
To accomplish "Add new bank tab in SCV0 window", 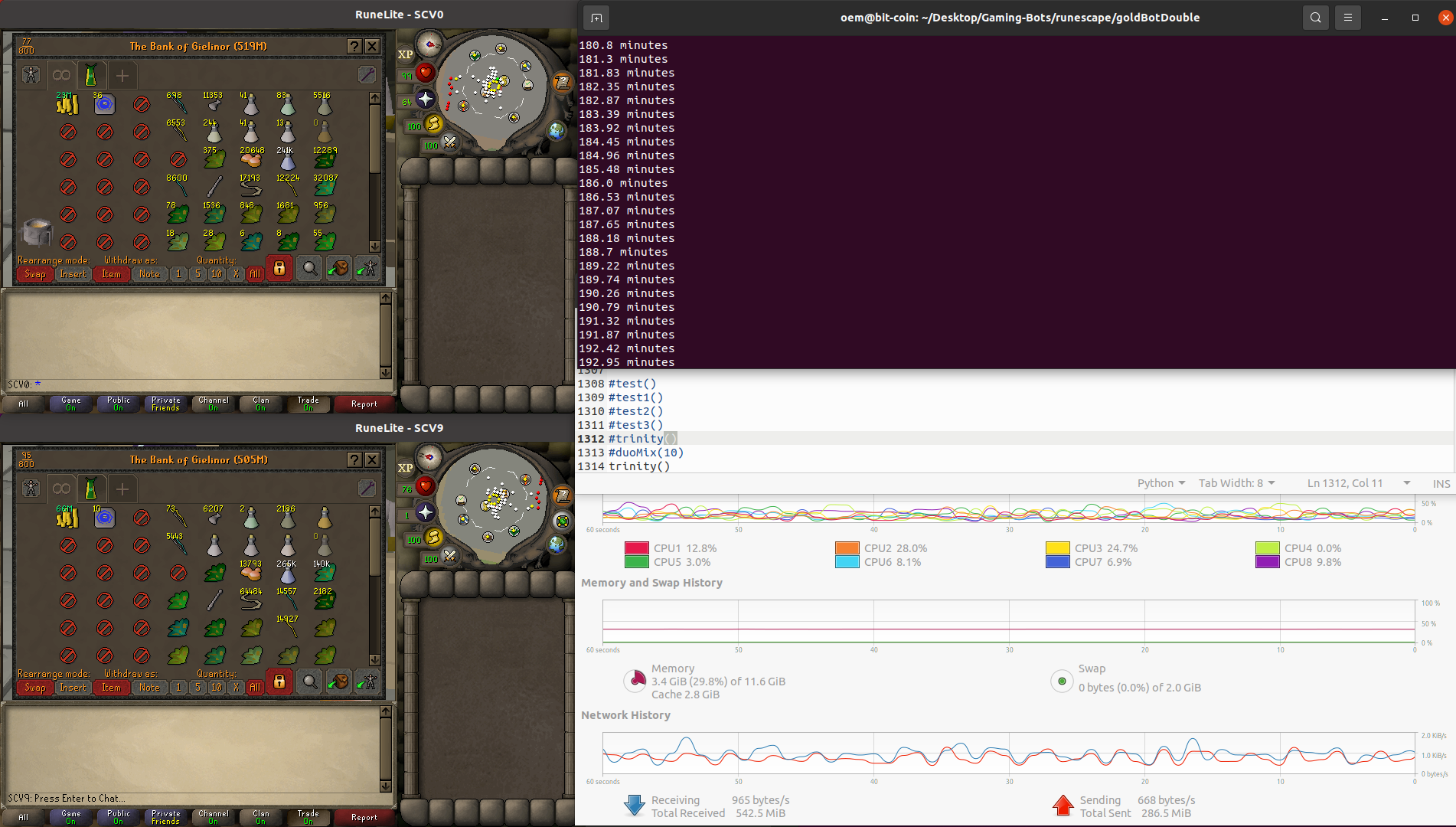I will coord(122,75).
